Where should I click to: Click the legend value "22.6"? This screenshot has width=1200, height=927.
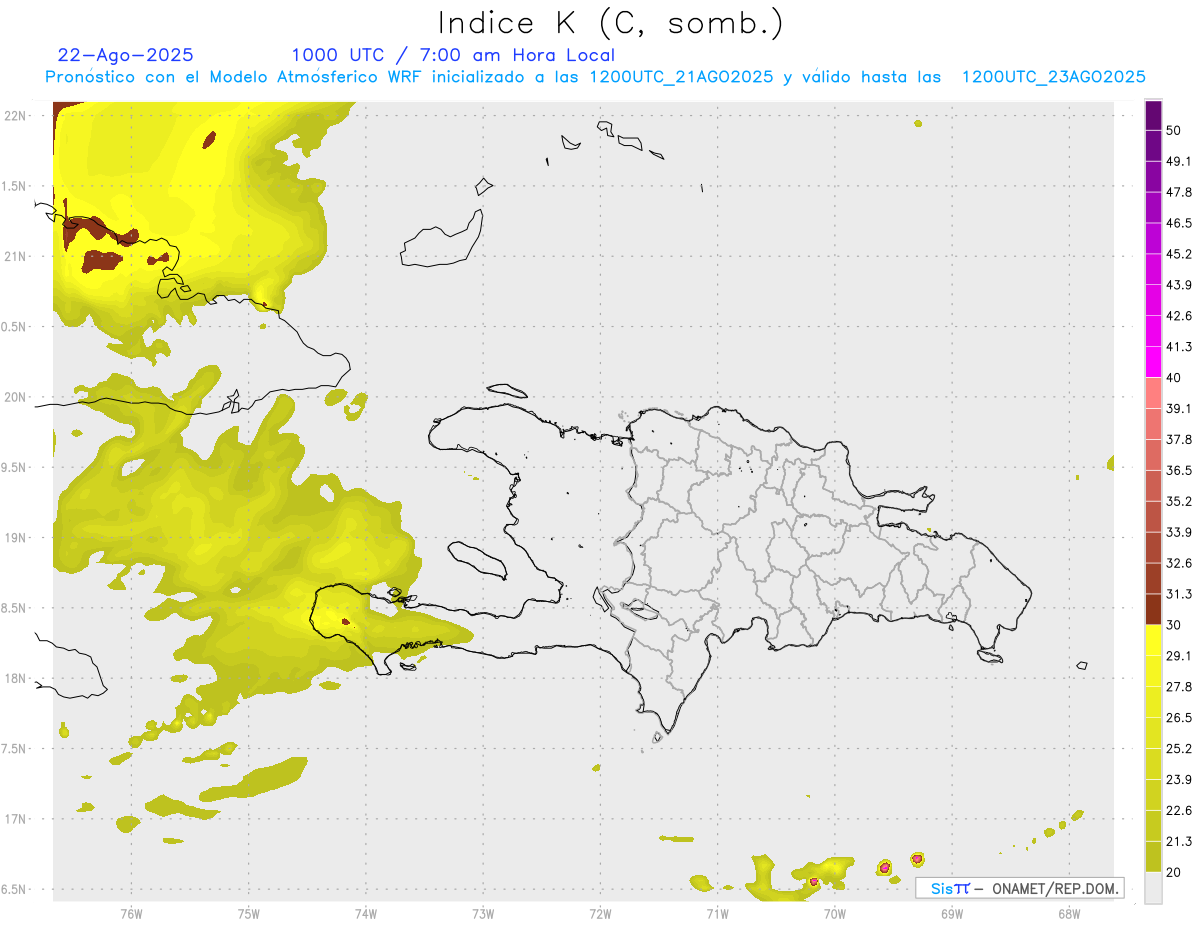pyautogui.click(x=1179, y=810)
